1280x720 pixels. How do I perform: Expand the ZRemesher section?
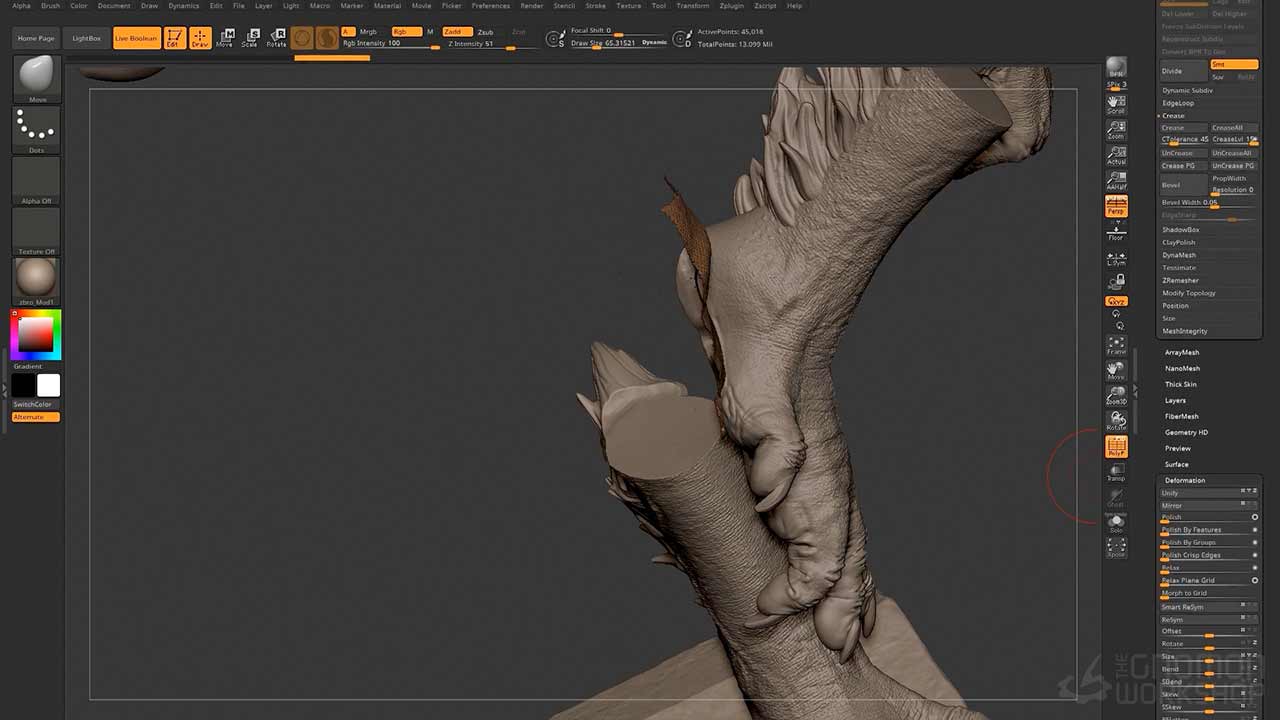point(1180,280)
